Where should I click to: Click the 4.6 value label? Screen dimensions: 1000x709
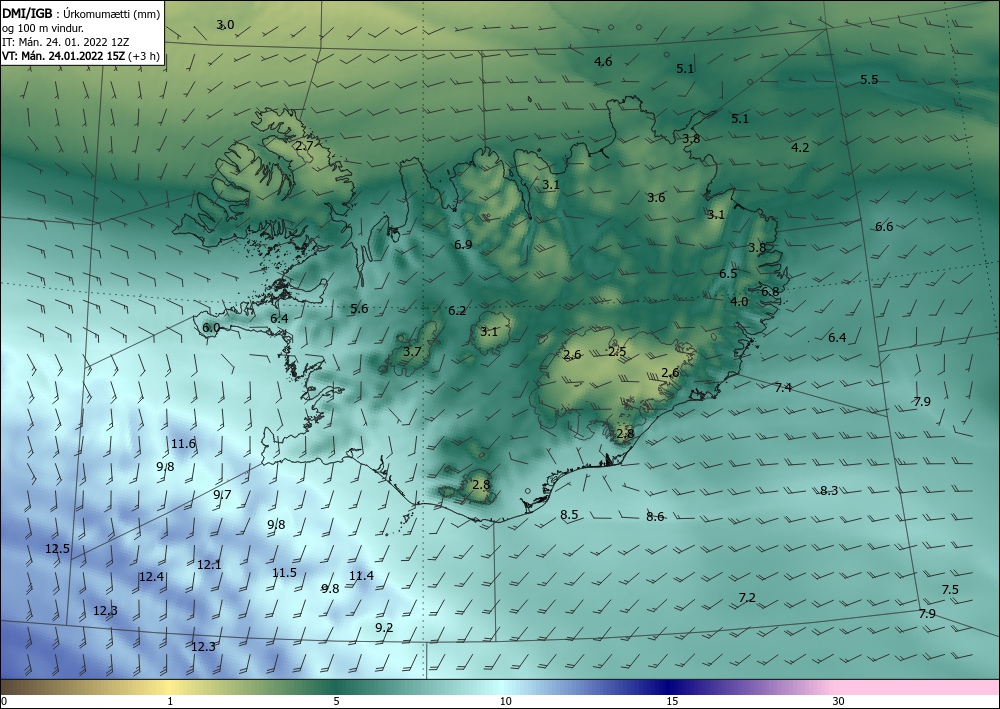pyautogui.click(x=603, y=61)
